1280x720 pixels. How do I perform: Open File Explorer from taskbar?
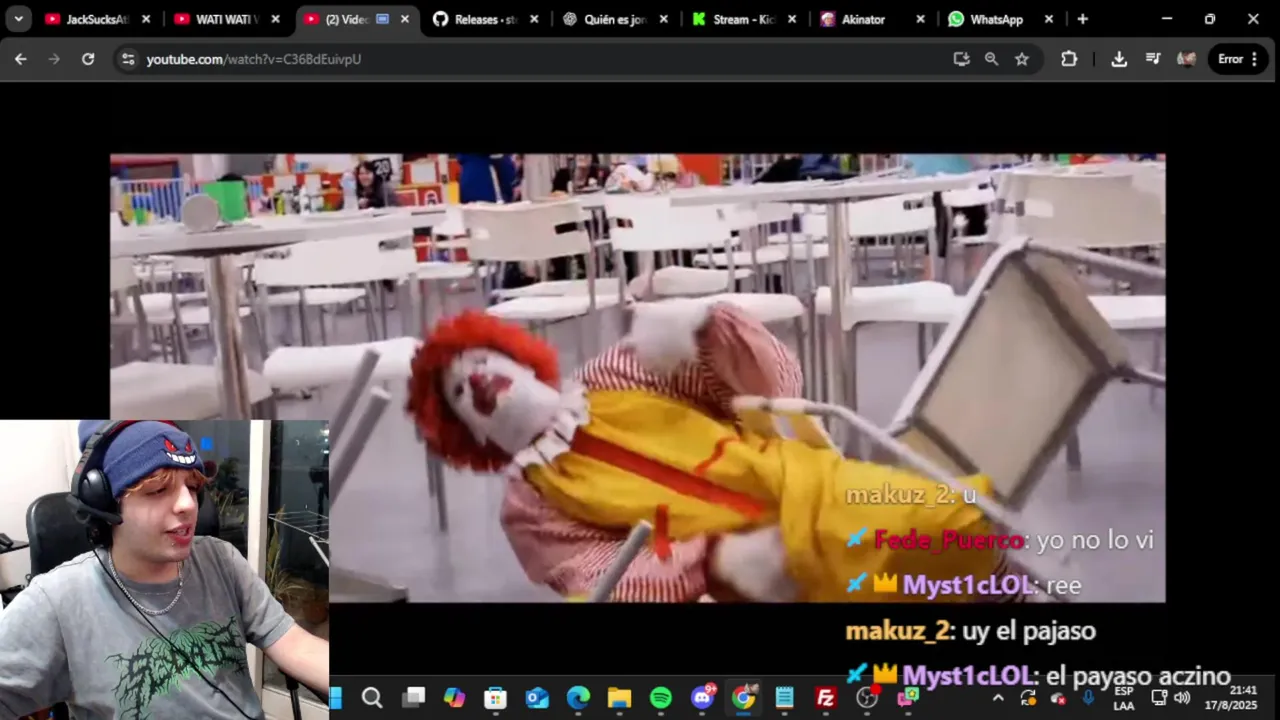(x=620, y=698)
